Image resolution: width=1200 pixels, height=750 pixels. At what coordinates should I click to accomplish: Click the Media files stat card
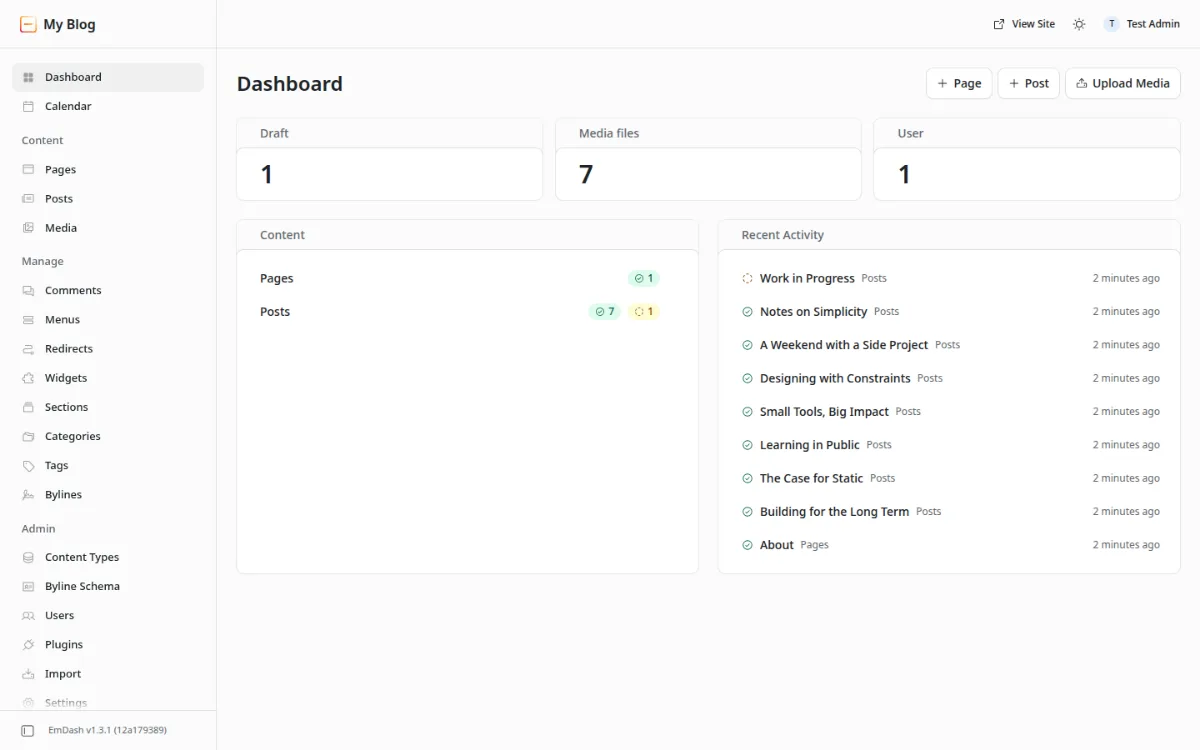click(708, 159)
